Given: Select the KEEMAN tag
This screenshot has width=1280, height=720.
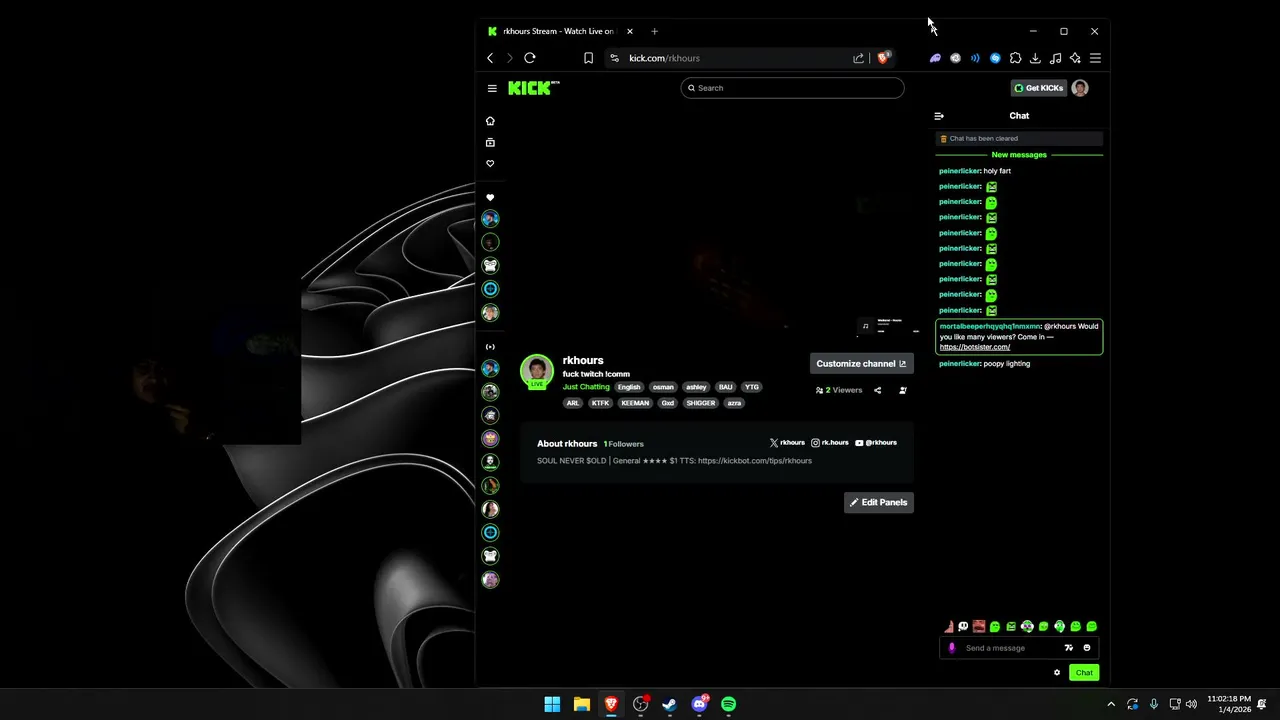Looking at the screenshot, I should tap(635, 403).
